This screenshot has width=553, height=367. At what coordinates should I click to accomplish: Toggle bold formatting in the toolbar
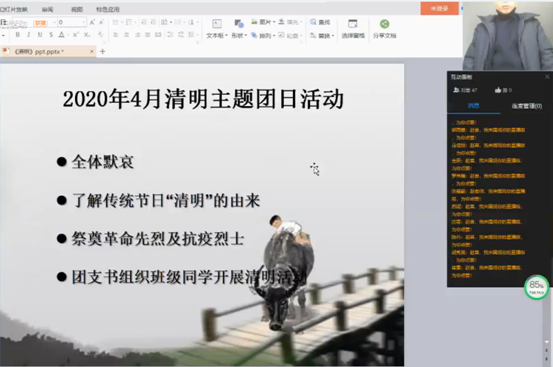tap(17, 35)
